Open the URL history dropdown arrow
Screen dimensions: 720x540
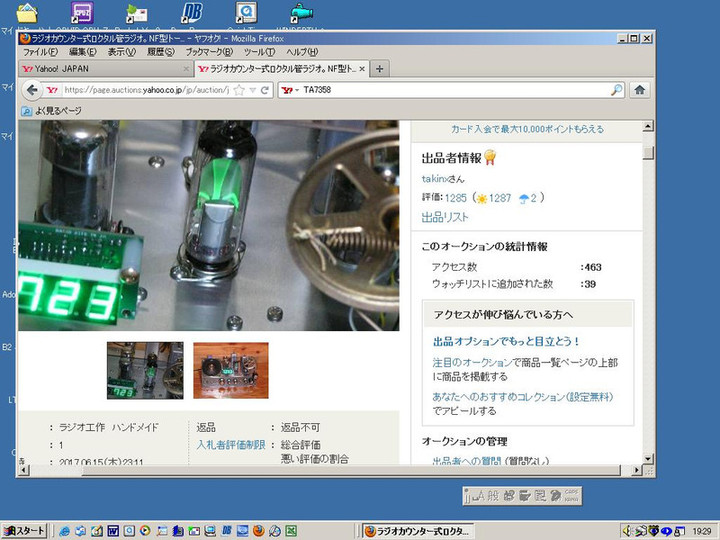pos(252,90)
